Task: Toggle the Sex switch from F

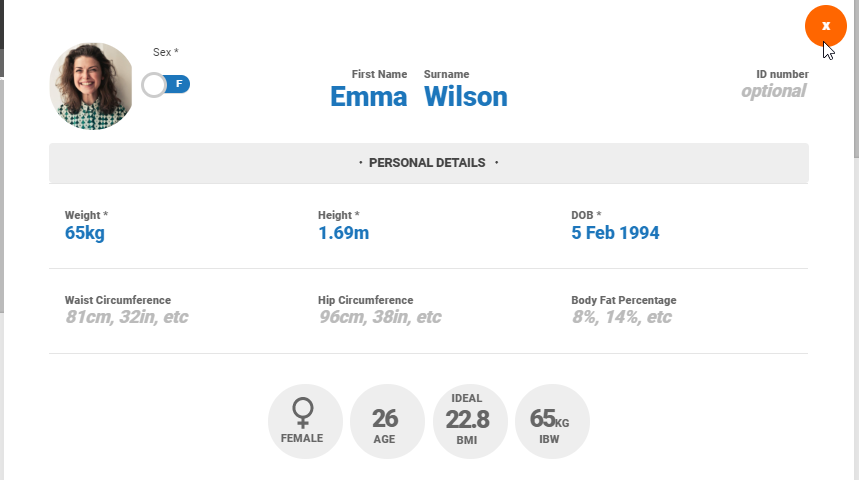Action: 166,85
